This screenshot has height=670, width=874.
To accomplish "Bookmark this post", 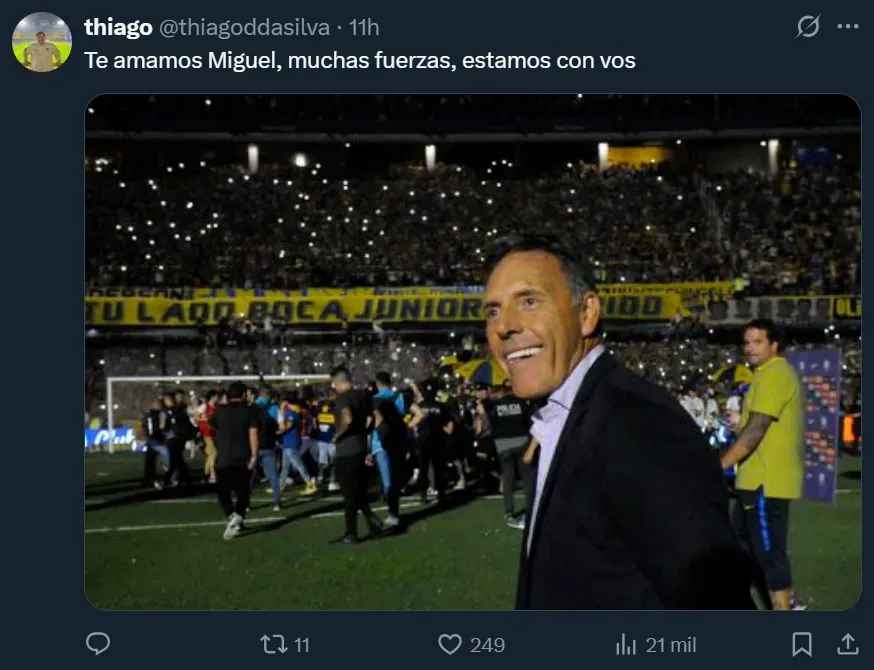I will [x=802, y=644].
